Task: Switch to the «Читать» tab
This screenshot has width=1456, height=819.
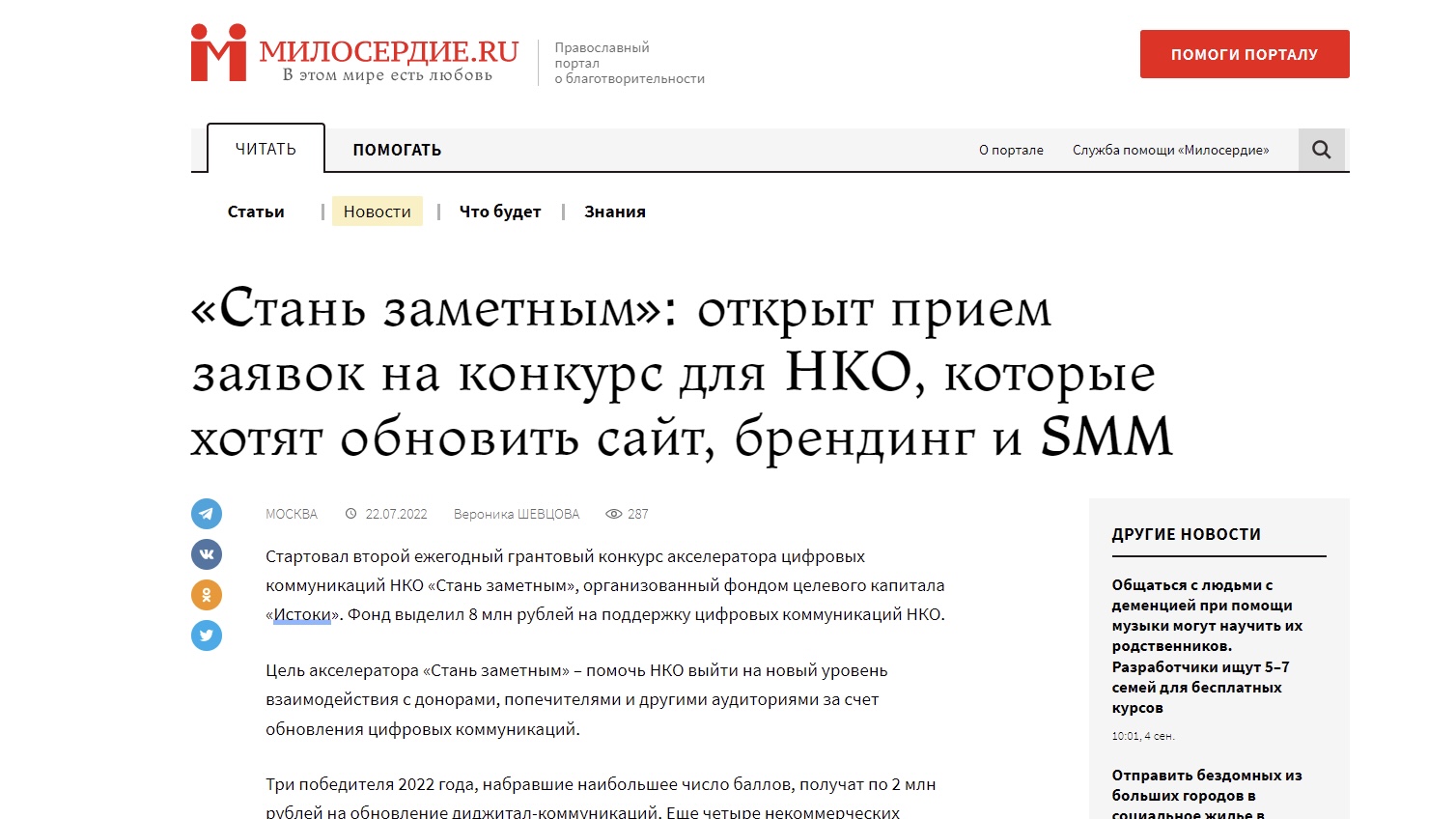Action: tap(266, 149)
